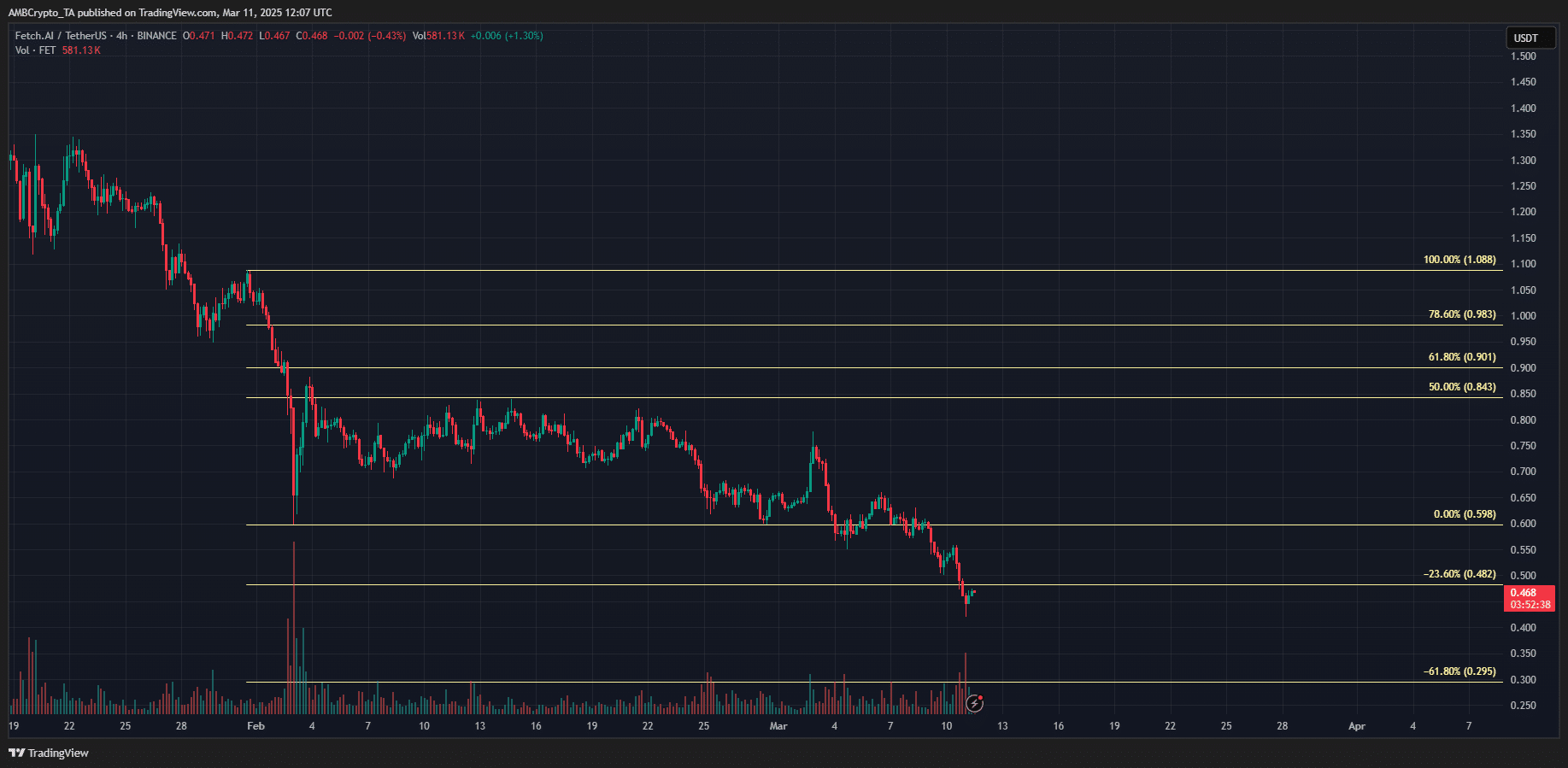The width and height of the screenshot is (1568, 768).
Task: Click the 78.60% (0.983) Fibonacci label
Action: coord(1462,314)
